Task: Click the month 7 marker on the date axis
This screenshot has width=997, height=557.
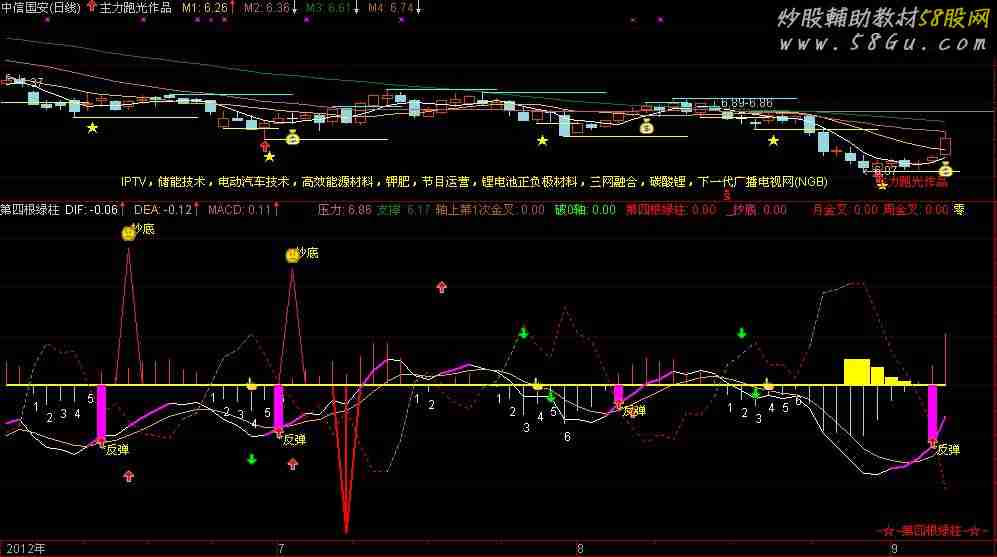Action: coord(280,549)
